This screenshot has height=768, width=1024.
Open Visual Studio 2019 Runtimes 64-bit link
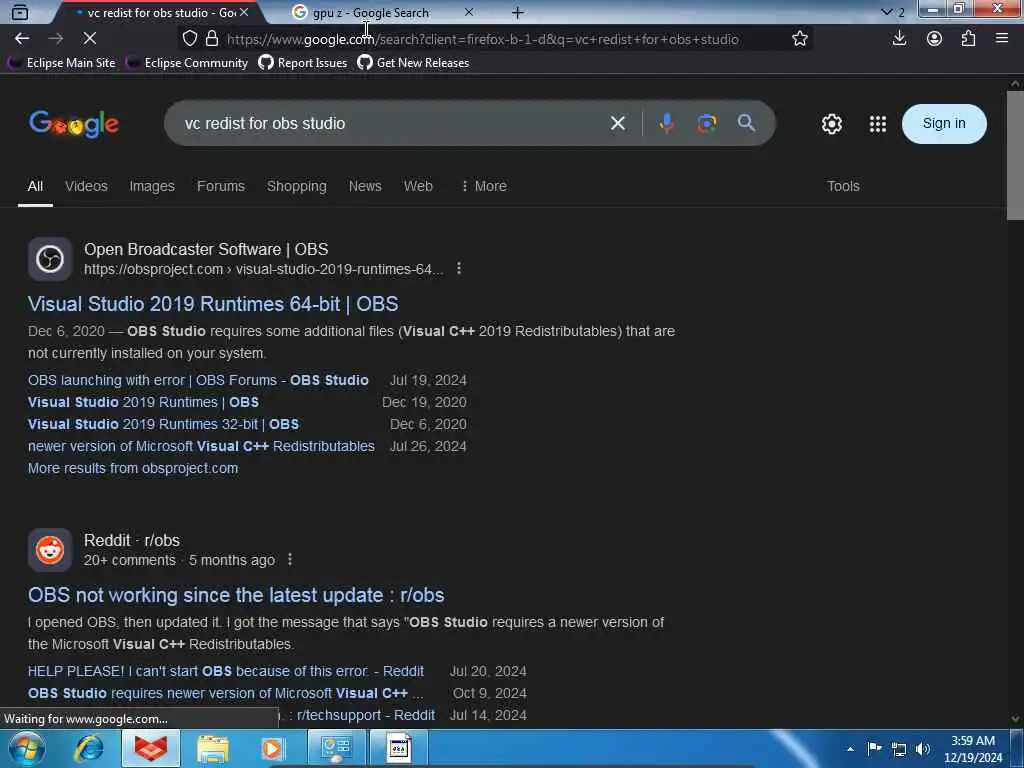(213, 304)
